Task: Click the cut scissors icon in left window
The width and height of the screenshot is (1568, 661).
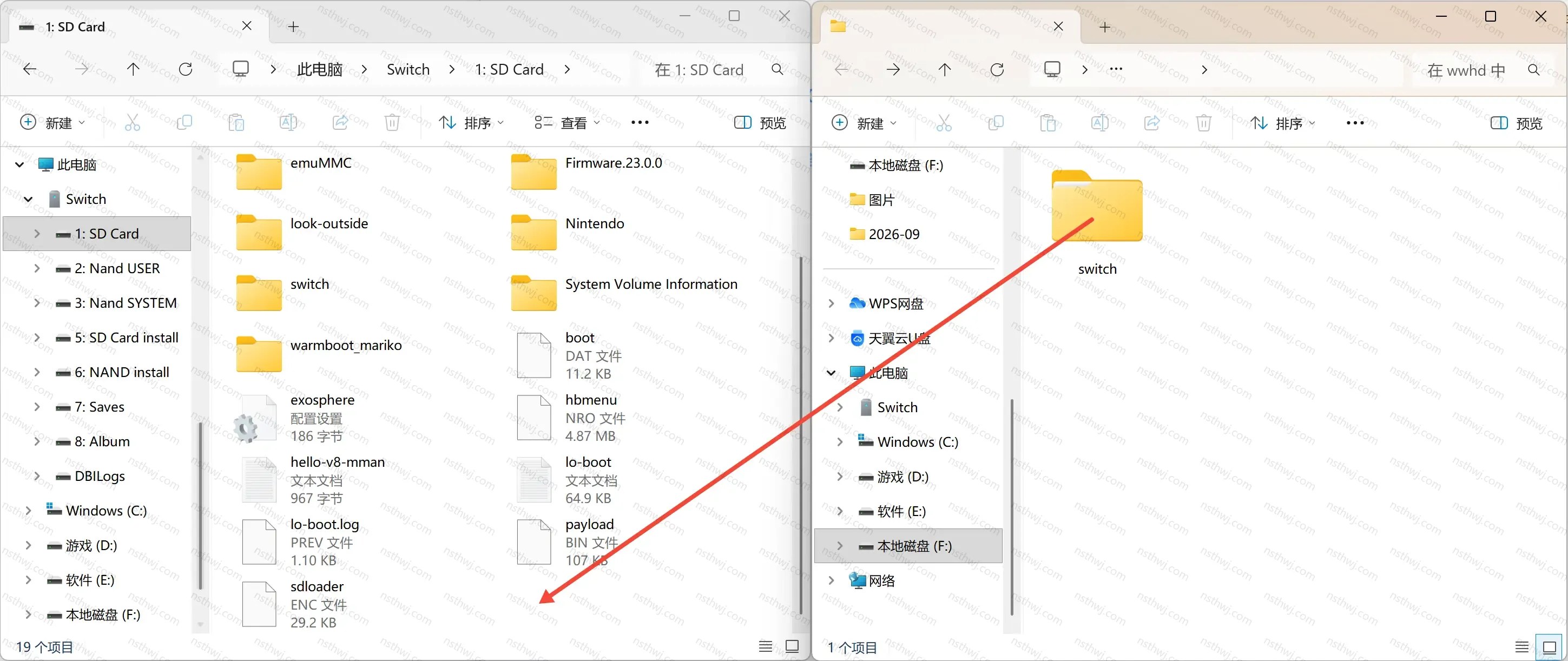Action: (132, 123)
